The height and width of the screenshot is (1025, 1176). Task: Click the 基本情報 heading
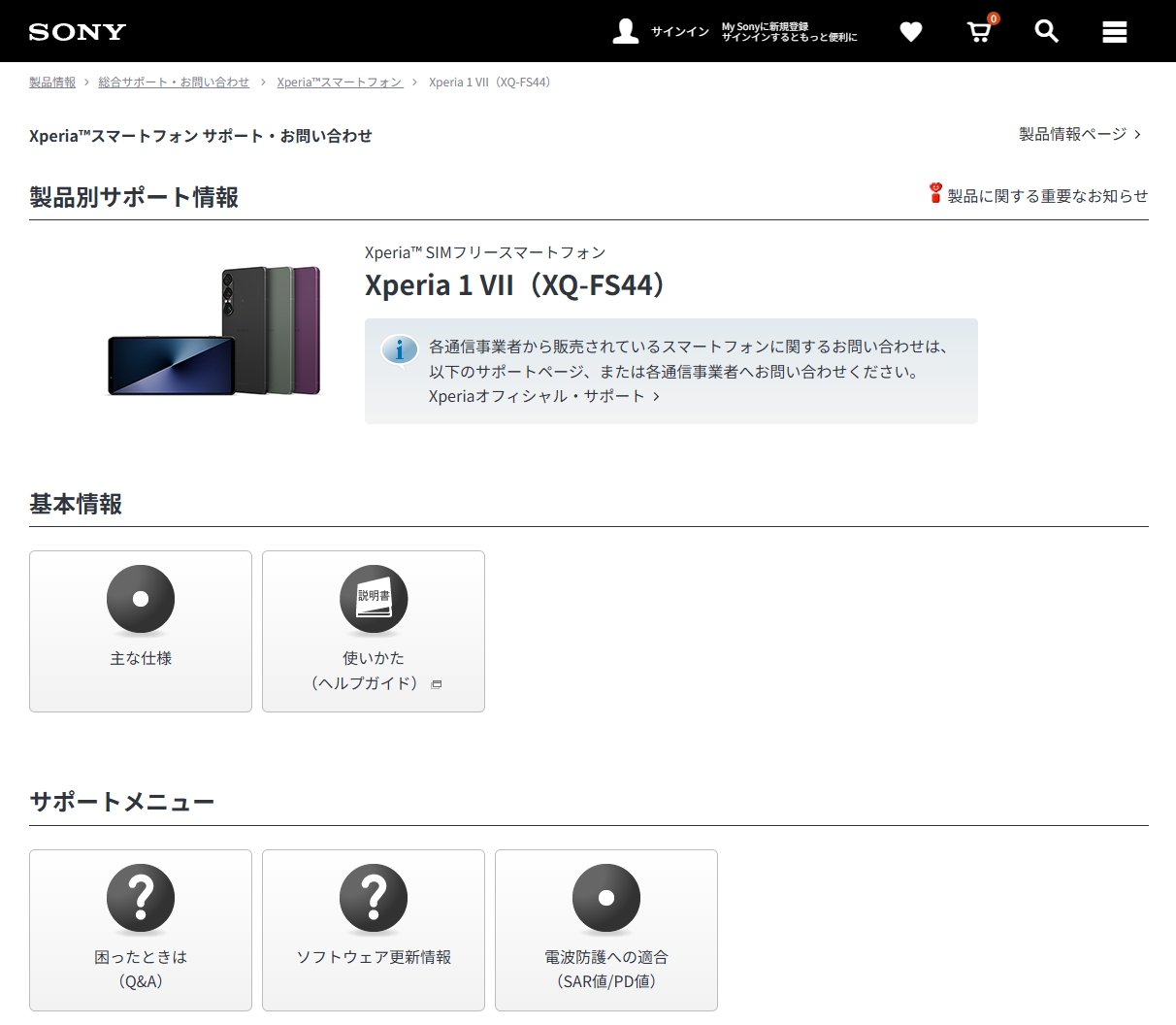(76, 504)
